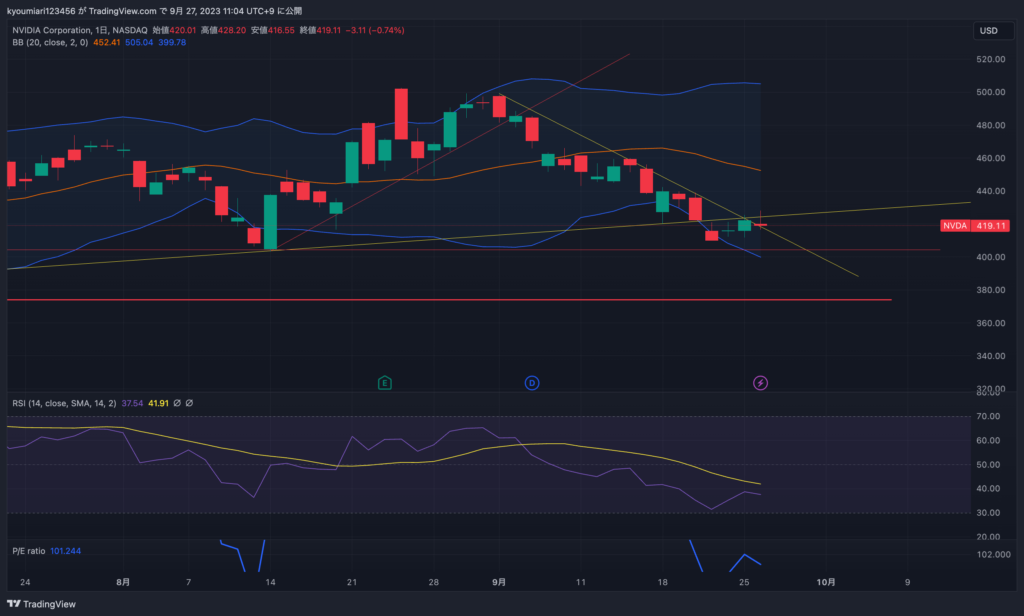This screenshot has width=1024, height=616.
Task: Click the date label 14 on time axis
Action: click(270, 581)
